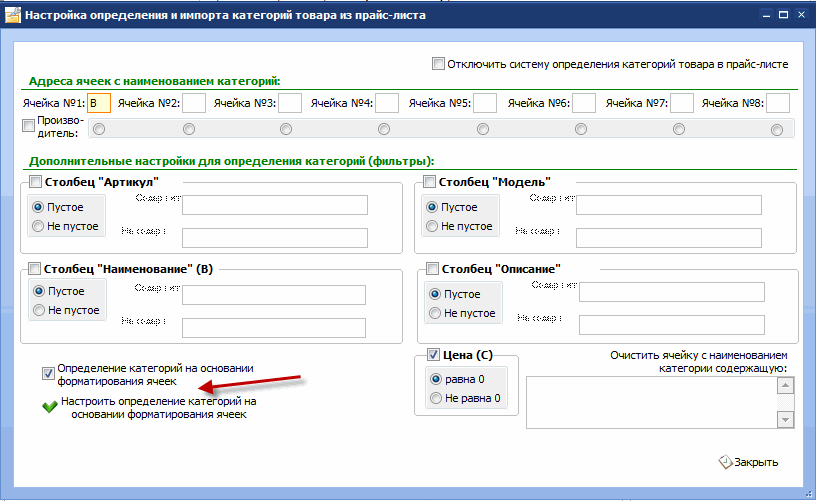Maximize the settings window

[x=783, y=15]
